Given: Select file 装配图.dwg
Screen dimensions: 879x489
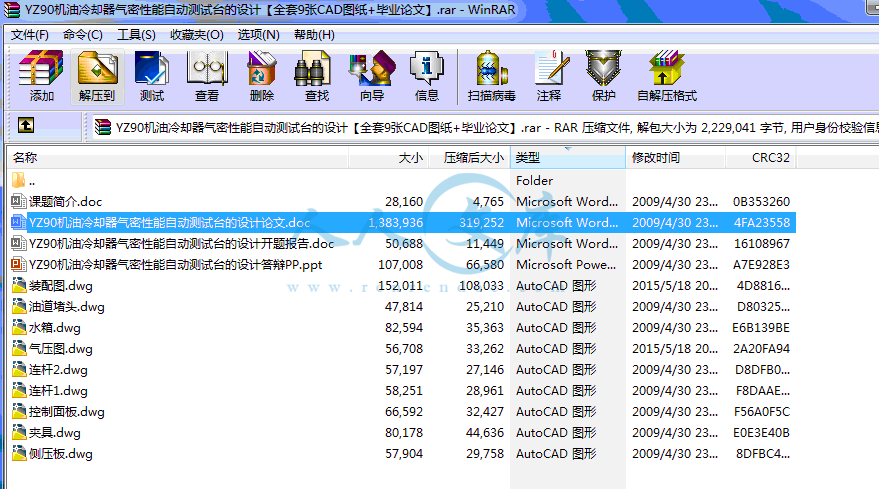Looking at the screenshot, I should 61,285.
